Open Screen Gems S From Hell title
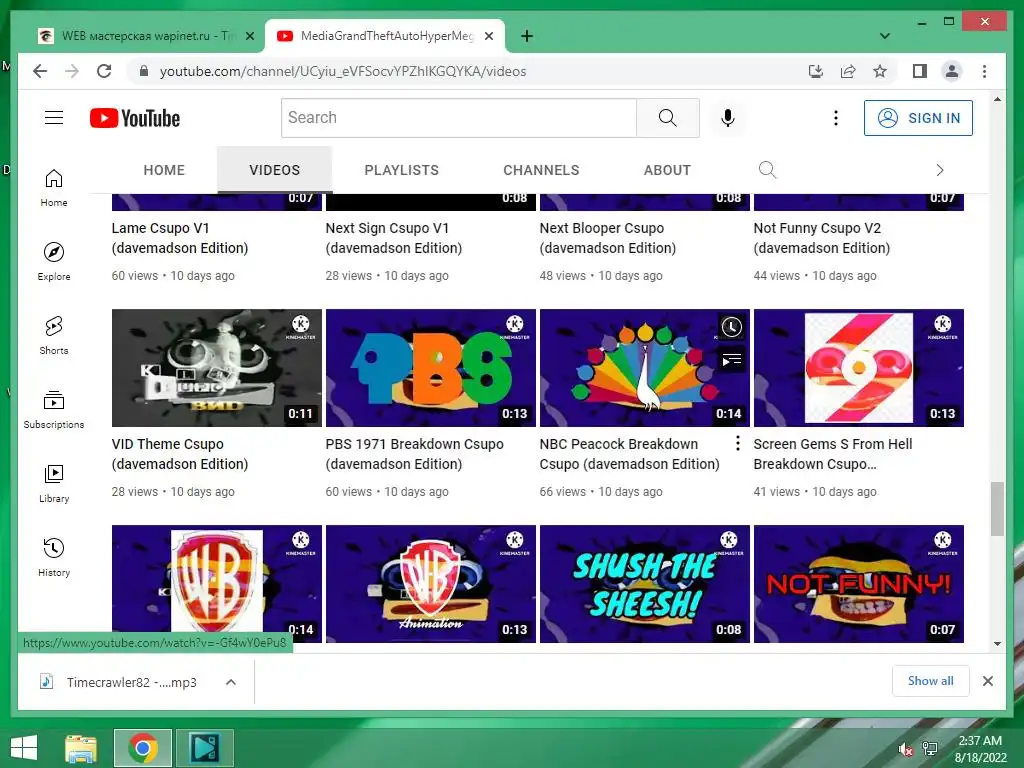This screenshot has height=768, width=1024. 833,454
